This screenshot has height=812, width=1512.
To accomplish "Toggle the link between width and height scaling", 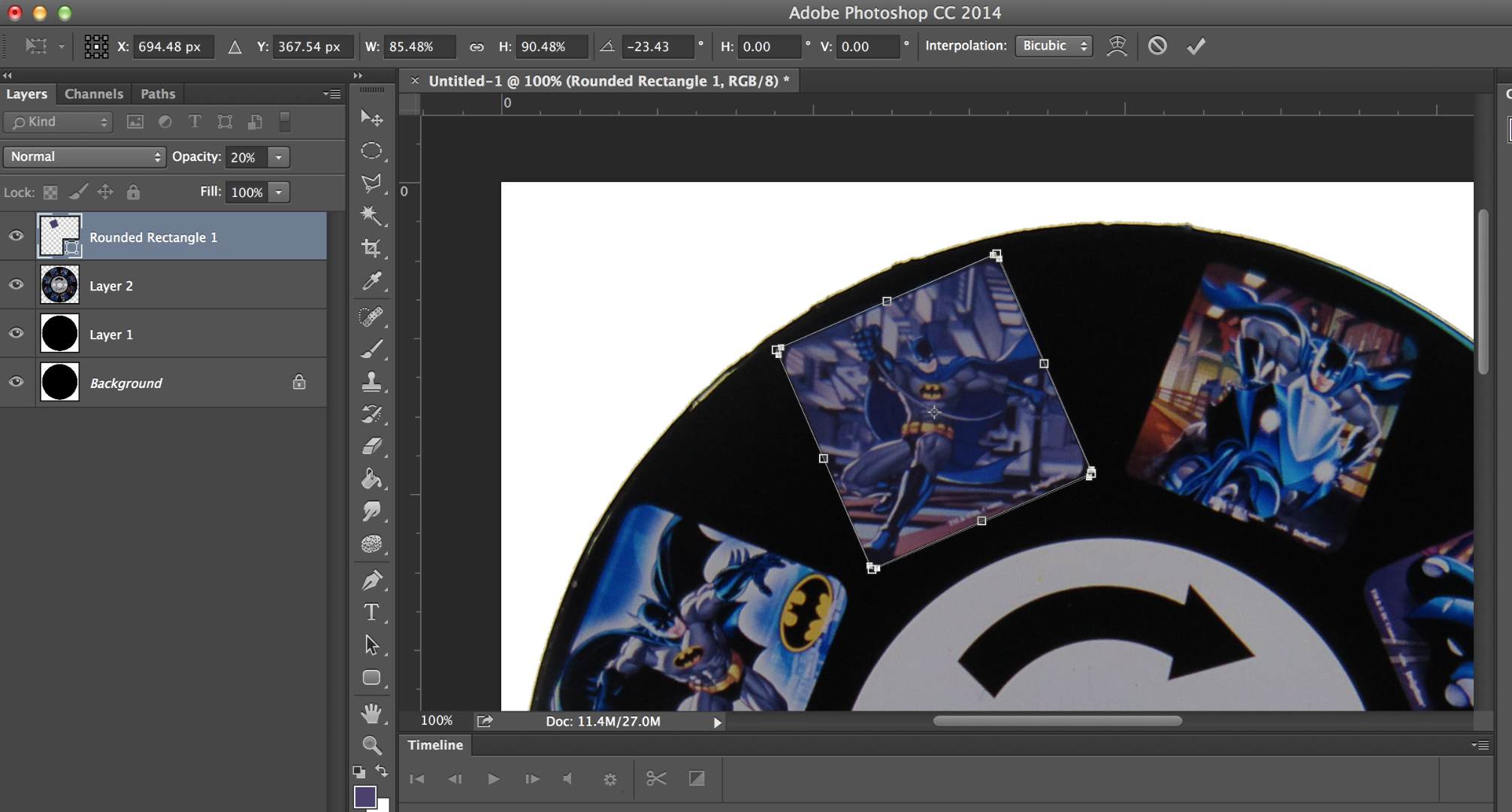I will click(x=476, y=46).
